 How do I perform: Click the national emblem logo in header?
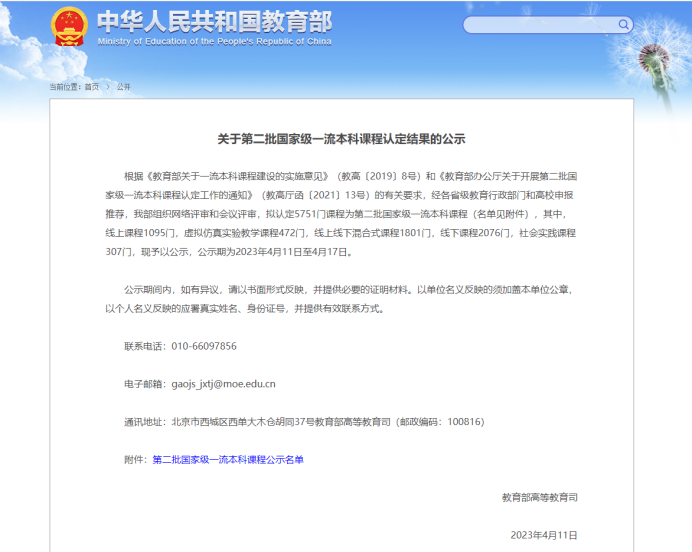[x=69, y=27]
